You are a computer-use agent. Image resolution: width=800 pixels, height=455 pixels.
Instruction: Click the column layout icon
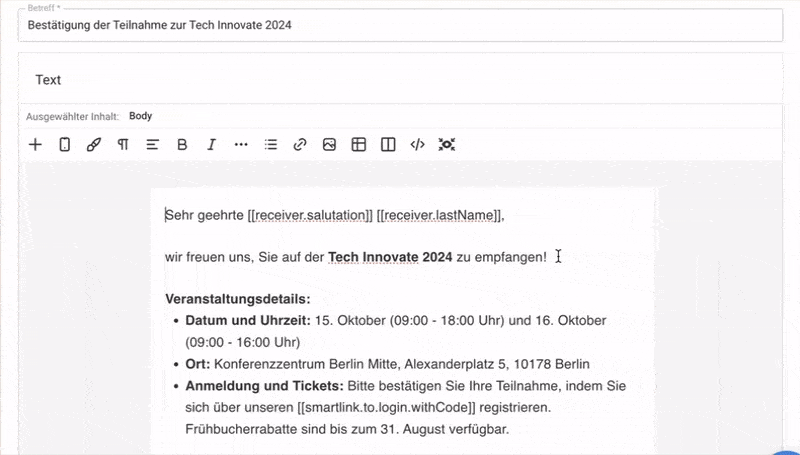coord(388,144)
